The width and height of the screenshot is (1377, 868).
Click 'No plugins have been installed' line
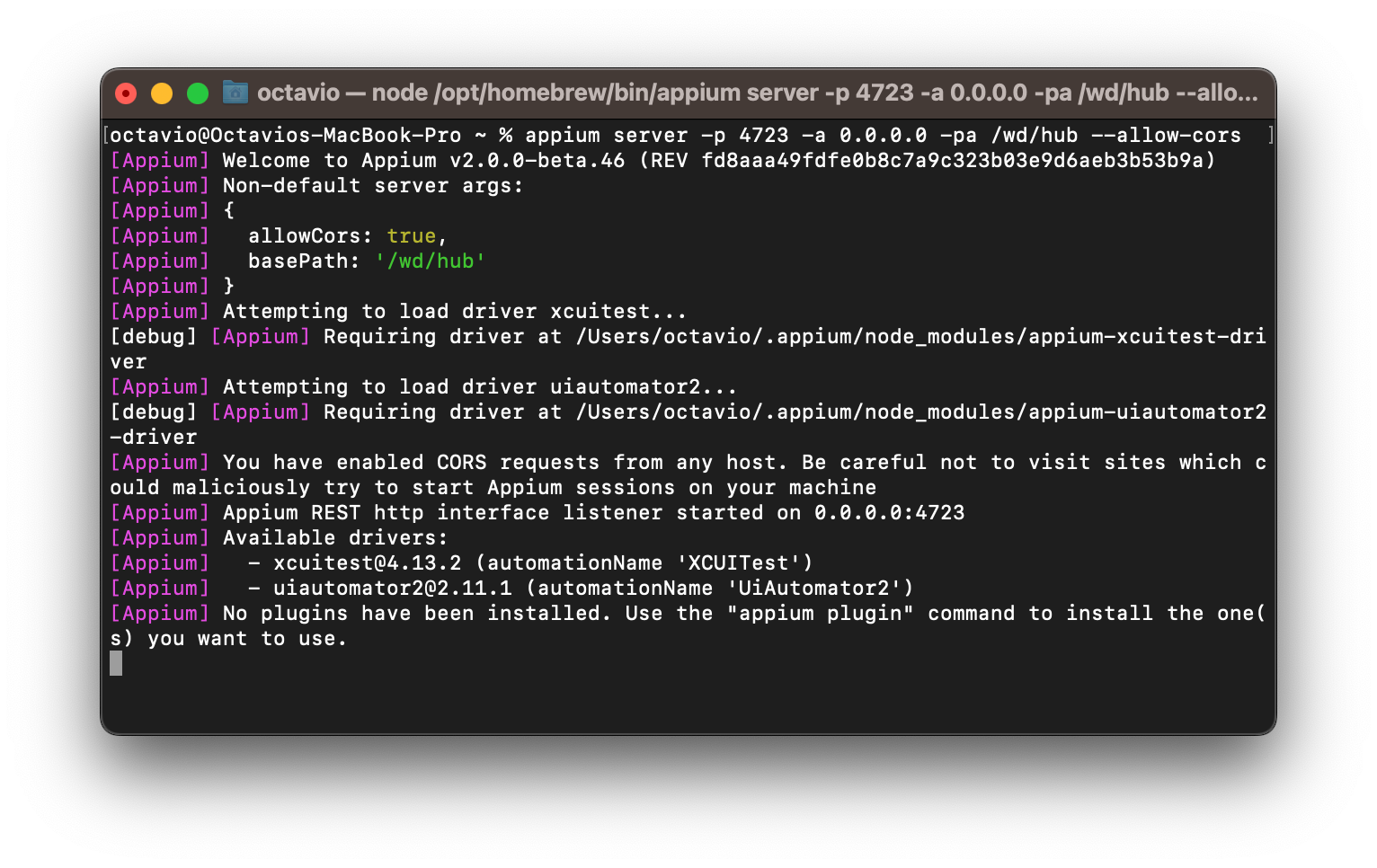coord(688,613)
